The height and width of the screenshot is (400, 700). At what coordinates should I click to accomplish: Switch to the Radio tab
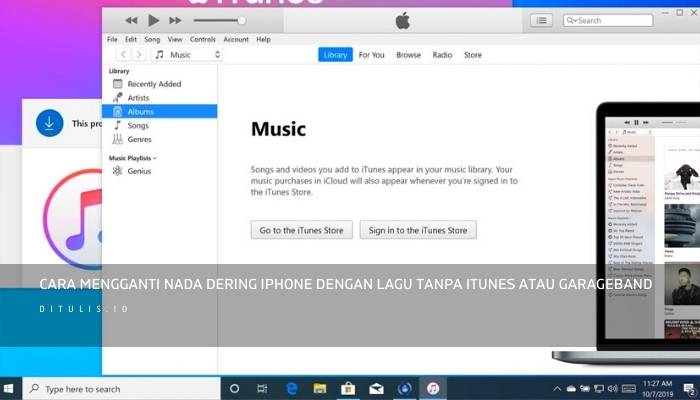pos(442,55)
